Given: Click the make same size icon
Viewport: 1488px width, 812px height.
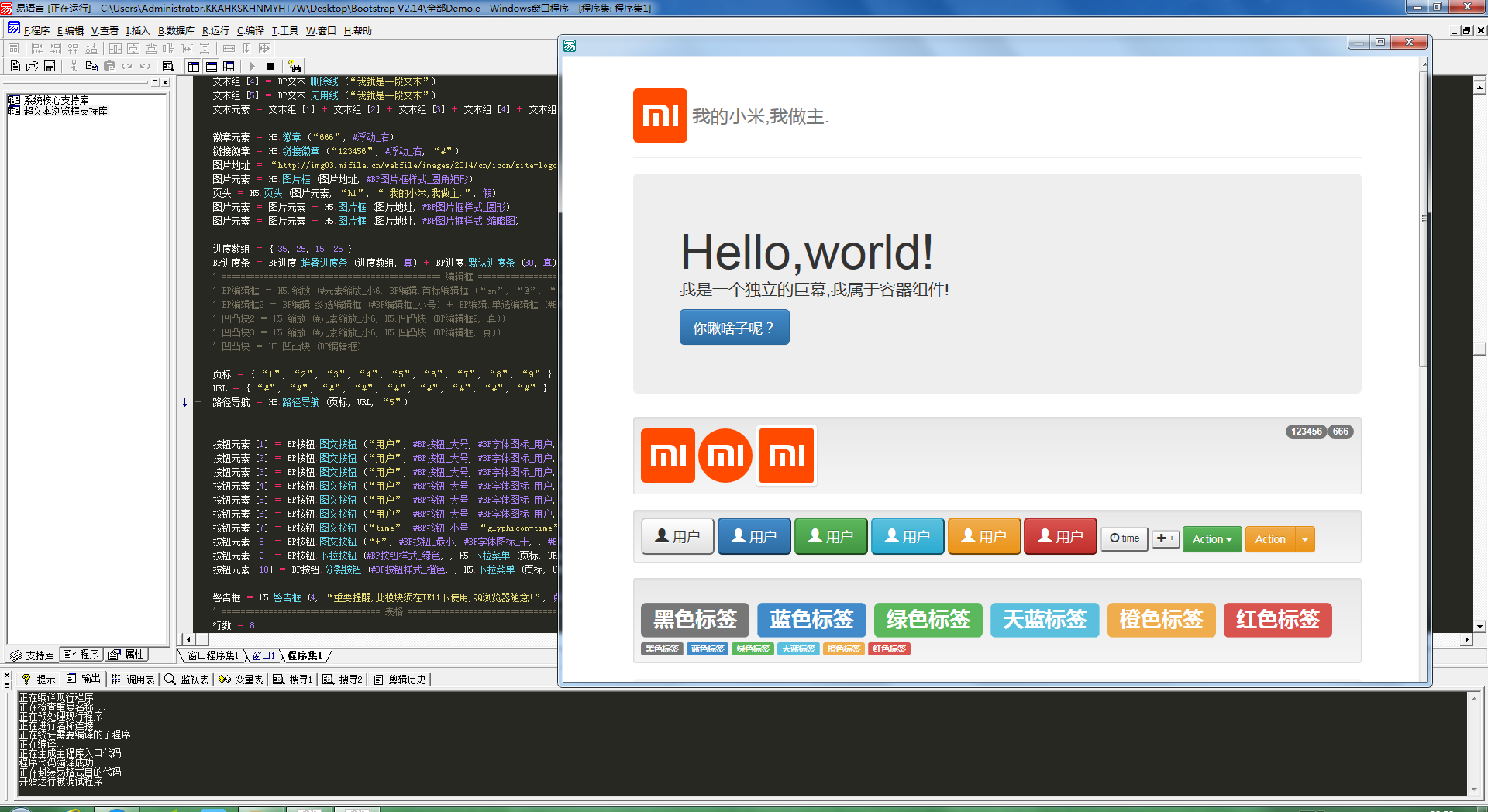Looking at the screenshot, I should [265, 49].
